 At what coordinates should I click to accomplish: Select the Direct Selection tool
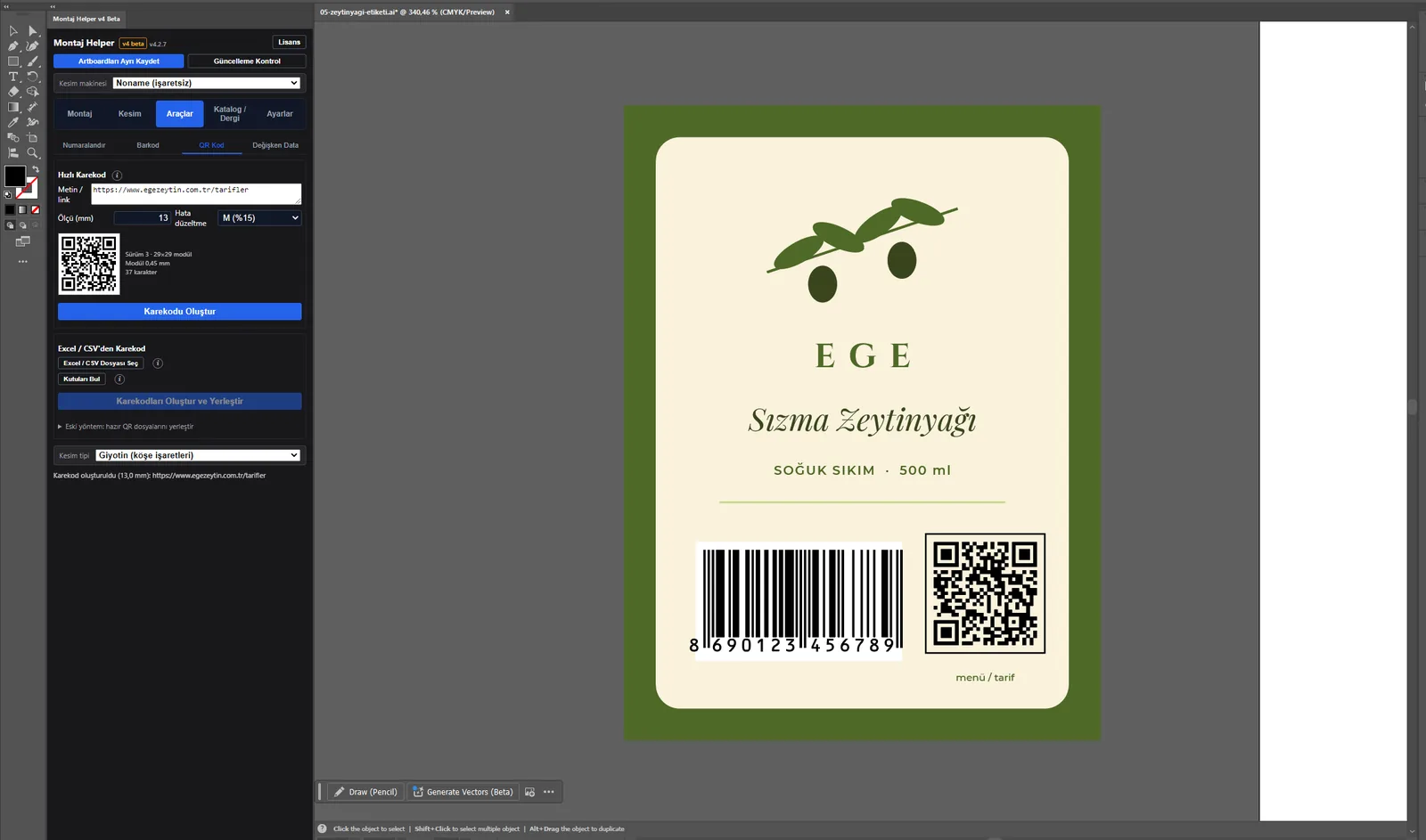(x=33, y=30)
